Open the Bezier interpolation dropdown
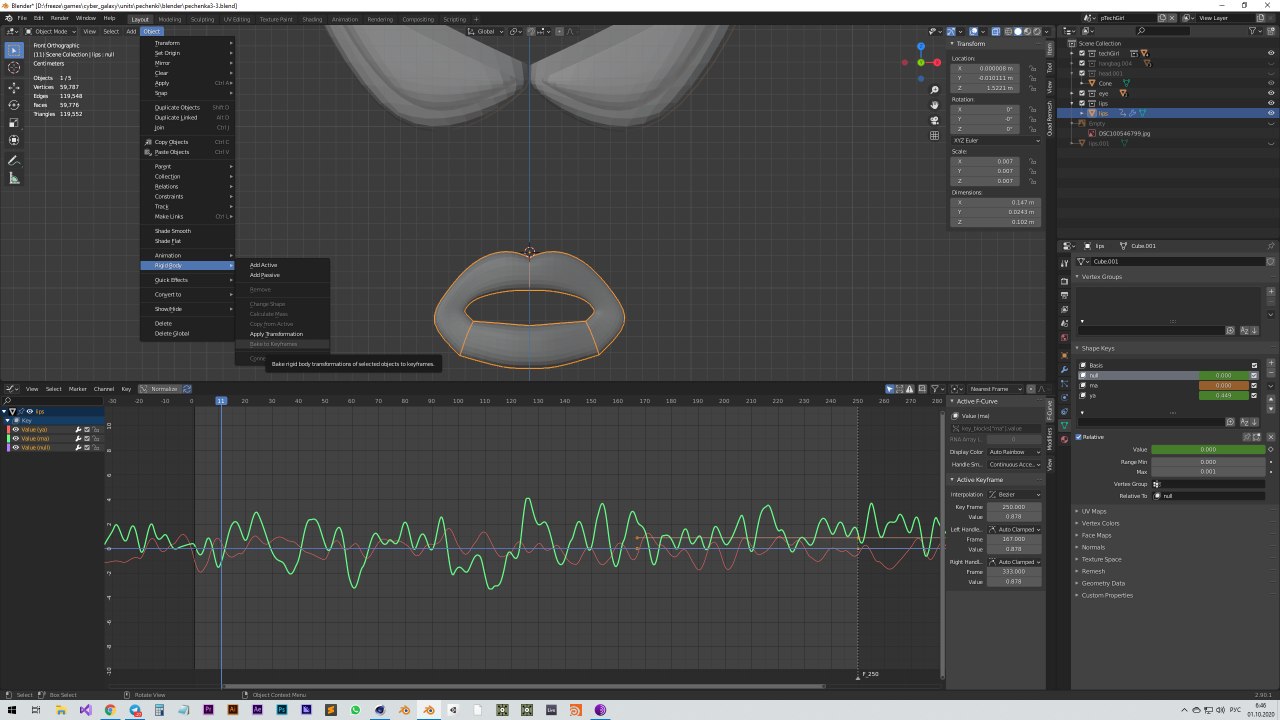 [1014, 494]
